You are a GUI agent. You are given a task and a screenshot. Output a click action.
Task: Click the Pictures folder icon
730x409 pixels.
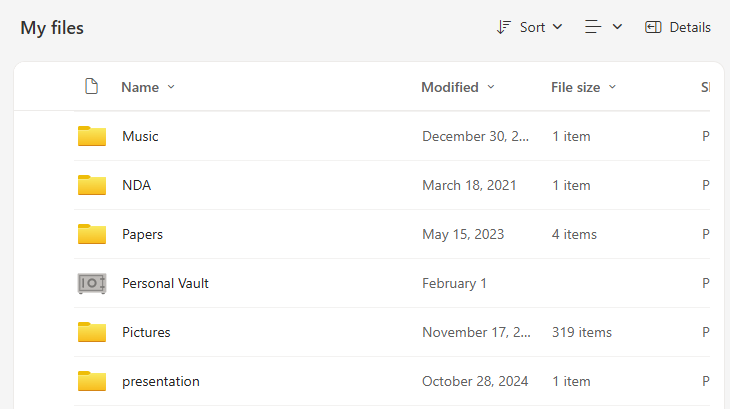click(x=92, y=332)
